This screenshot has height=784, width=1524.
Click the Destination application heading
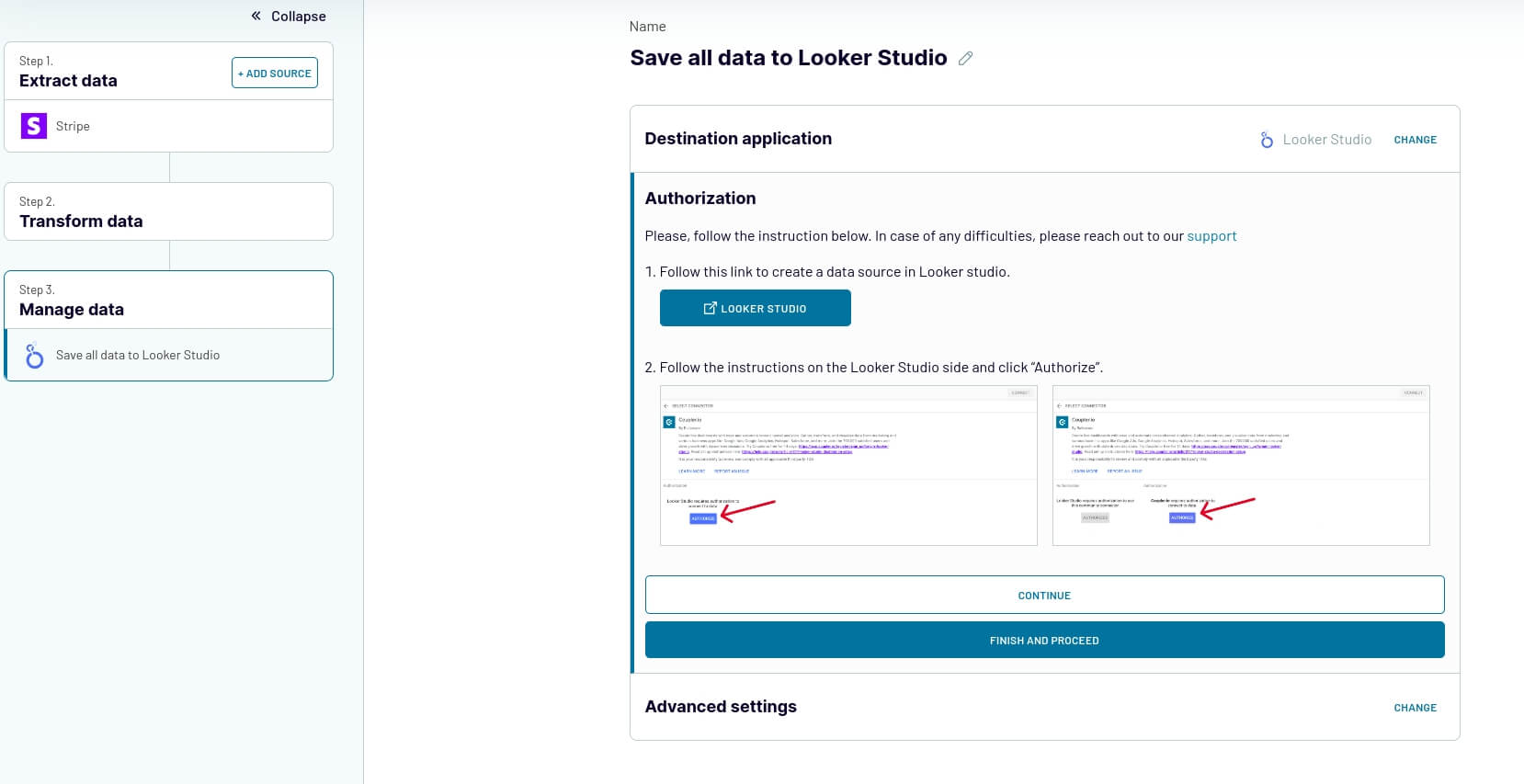click(738, 139)
